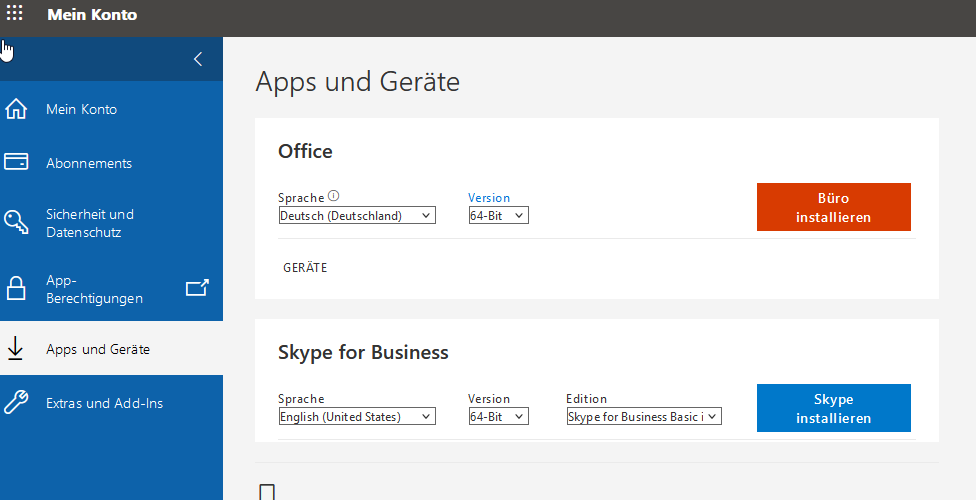Open the Office language dropdown Deutsch (Deutschland)

click(357, 215)
